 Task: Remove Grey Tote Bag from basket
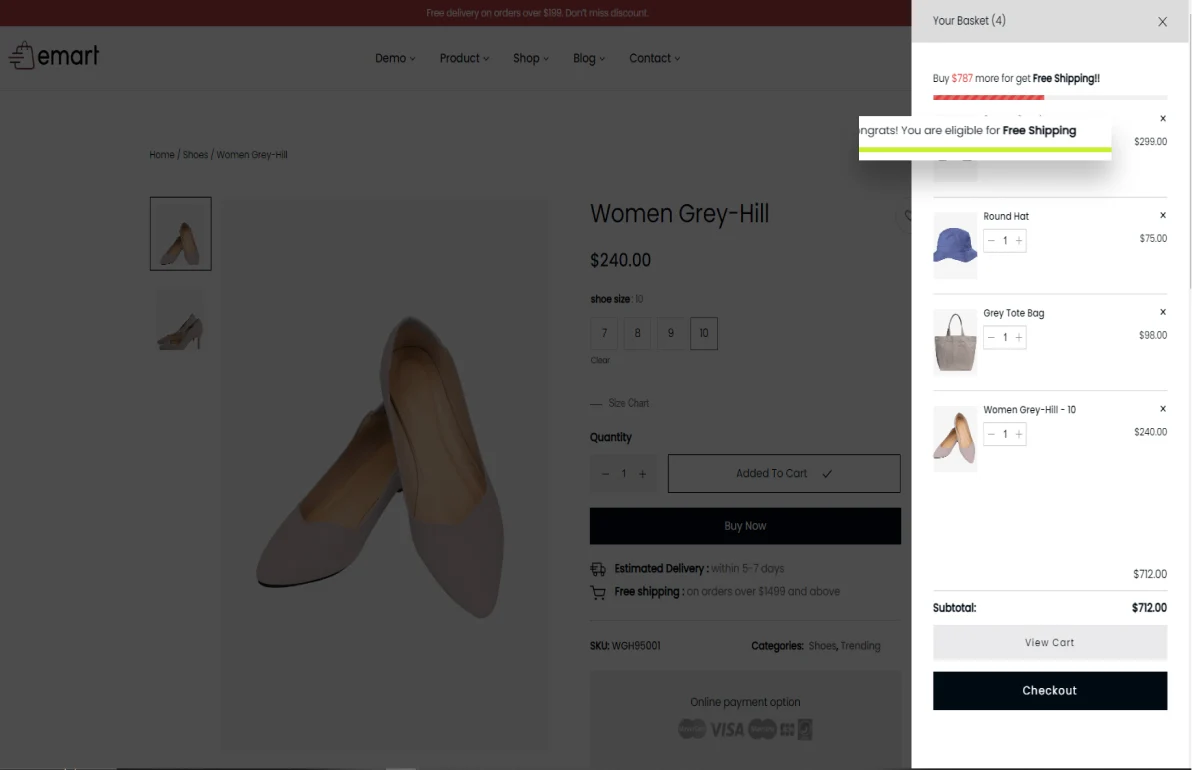(1162, 313)
